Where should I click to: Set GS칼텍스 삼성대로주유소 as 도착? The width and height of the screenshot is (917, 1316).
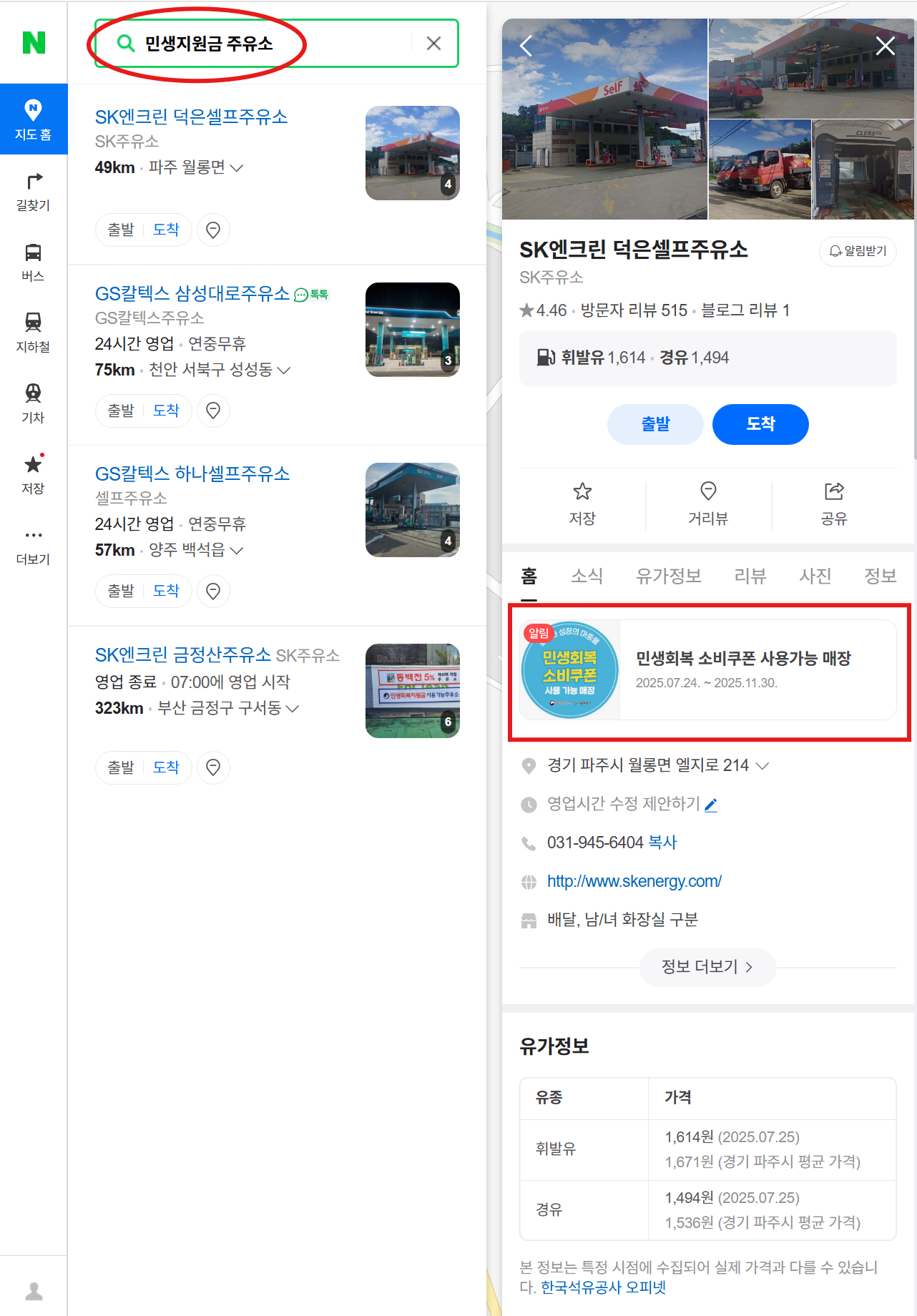point(166,411)
